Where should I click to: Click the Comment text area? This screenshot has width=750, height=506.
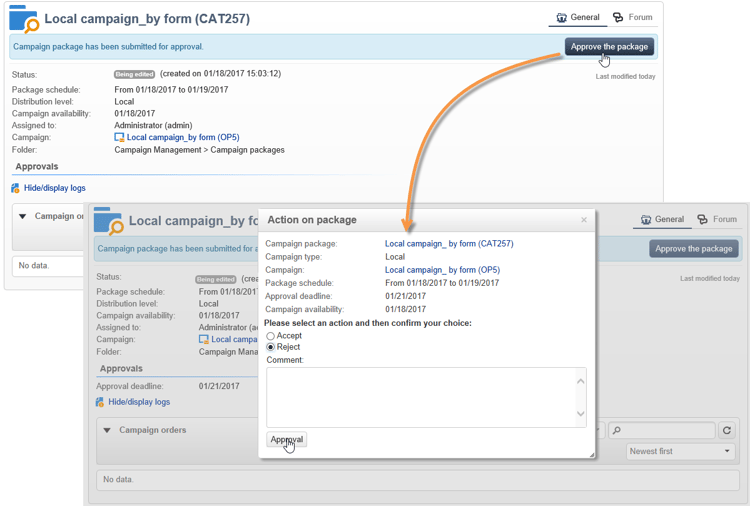(420, 397)
